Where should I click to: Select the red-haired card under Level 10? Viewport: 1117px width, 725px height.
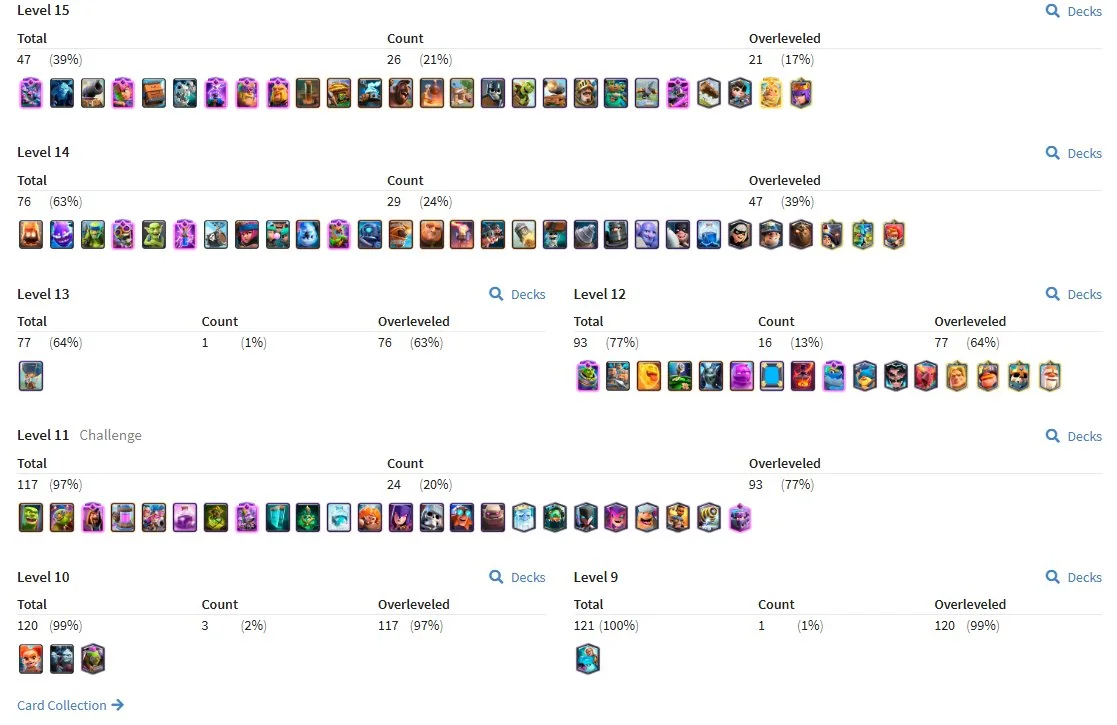point(31,659)
